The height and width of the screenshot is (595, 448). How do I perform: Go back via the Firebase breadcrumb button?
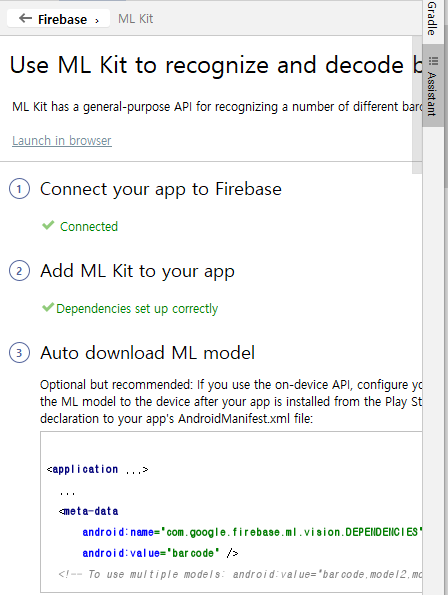point(58,18)
